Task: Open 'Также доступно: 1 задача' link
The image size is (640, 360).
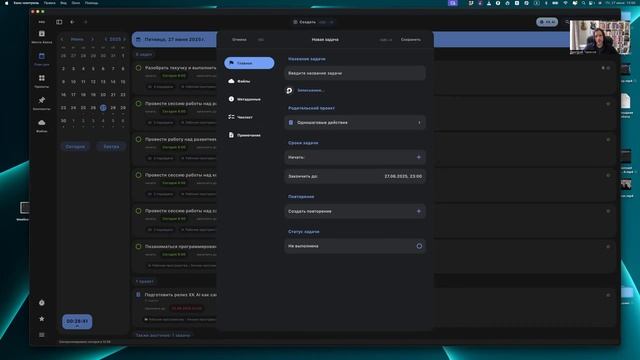Action: tap(163, 335)
